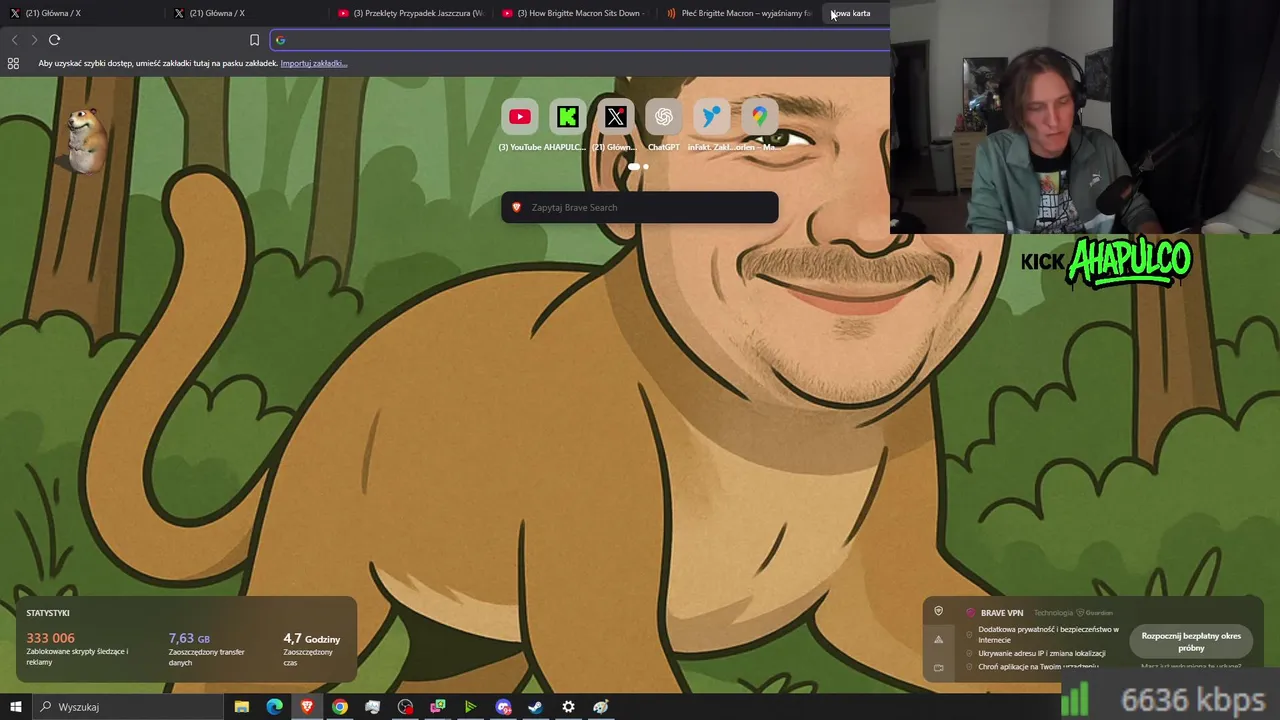The image size is (1280, 720).
Task: Switch to How Brigitte Macron Sits Down tab
Action: point(575,13)
